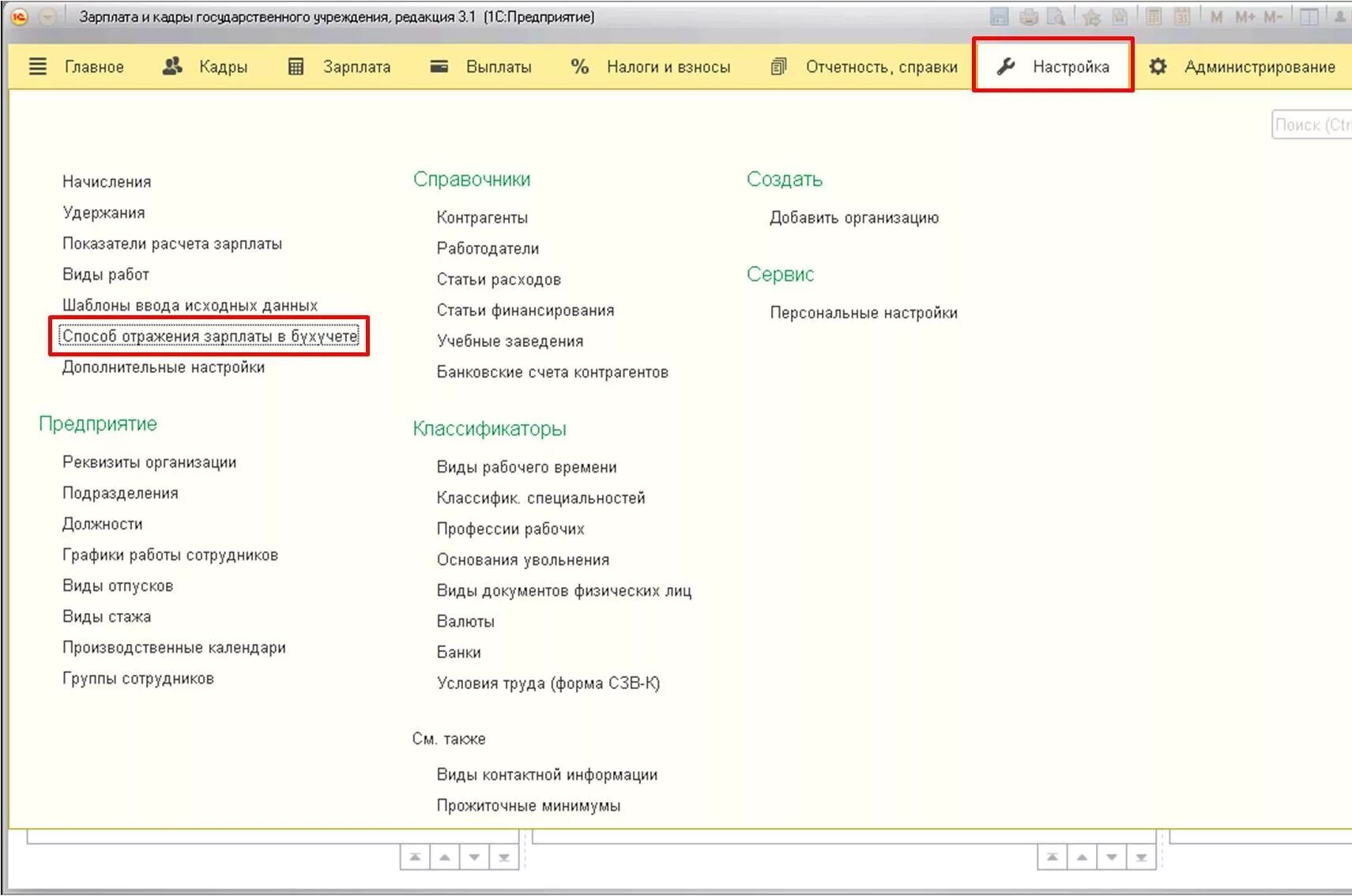This screenshot has width=1352, height=896.
Task: Open Дополнительные настройки link
Action: point(164,367)
